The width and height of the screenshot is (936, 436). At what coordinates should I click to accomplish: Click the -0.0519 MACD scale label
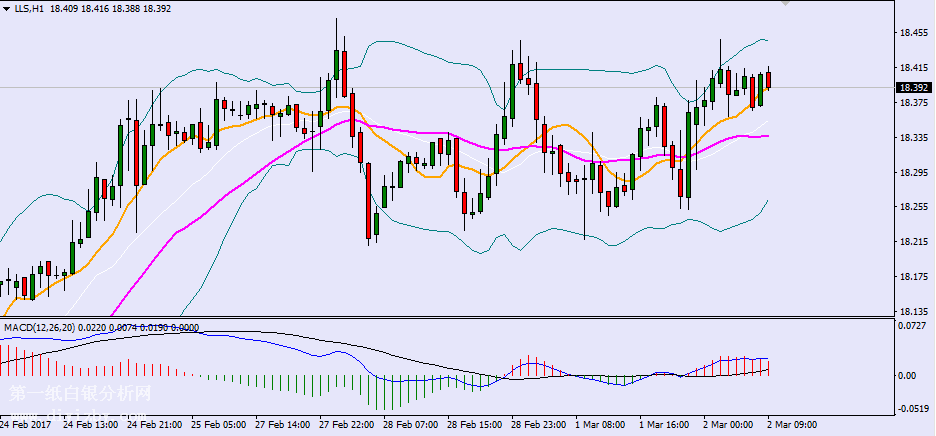coord(912,408)
